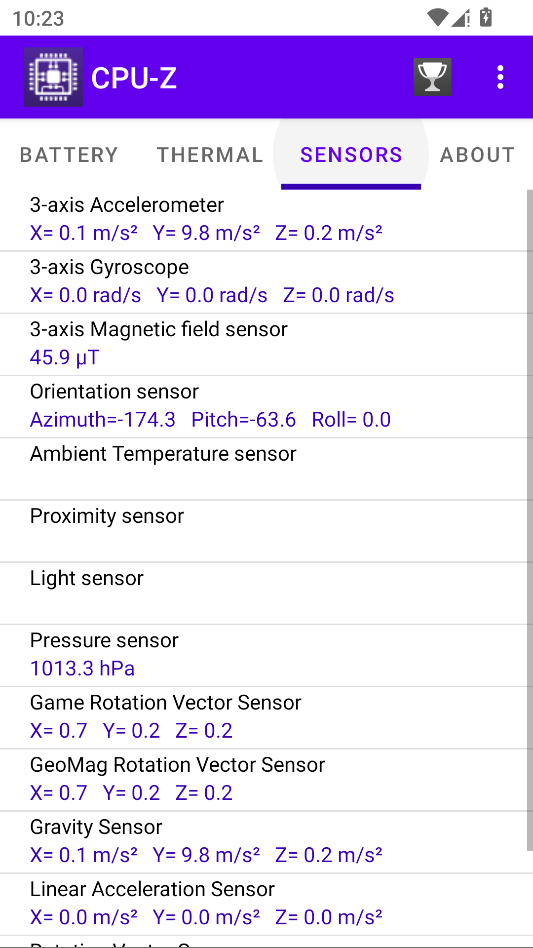Tap the battery charging status icon
Image resolution: width=533 pixels, height=948 pixels.
pyautogui.click(x=485, y=18)
